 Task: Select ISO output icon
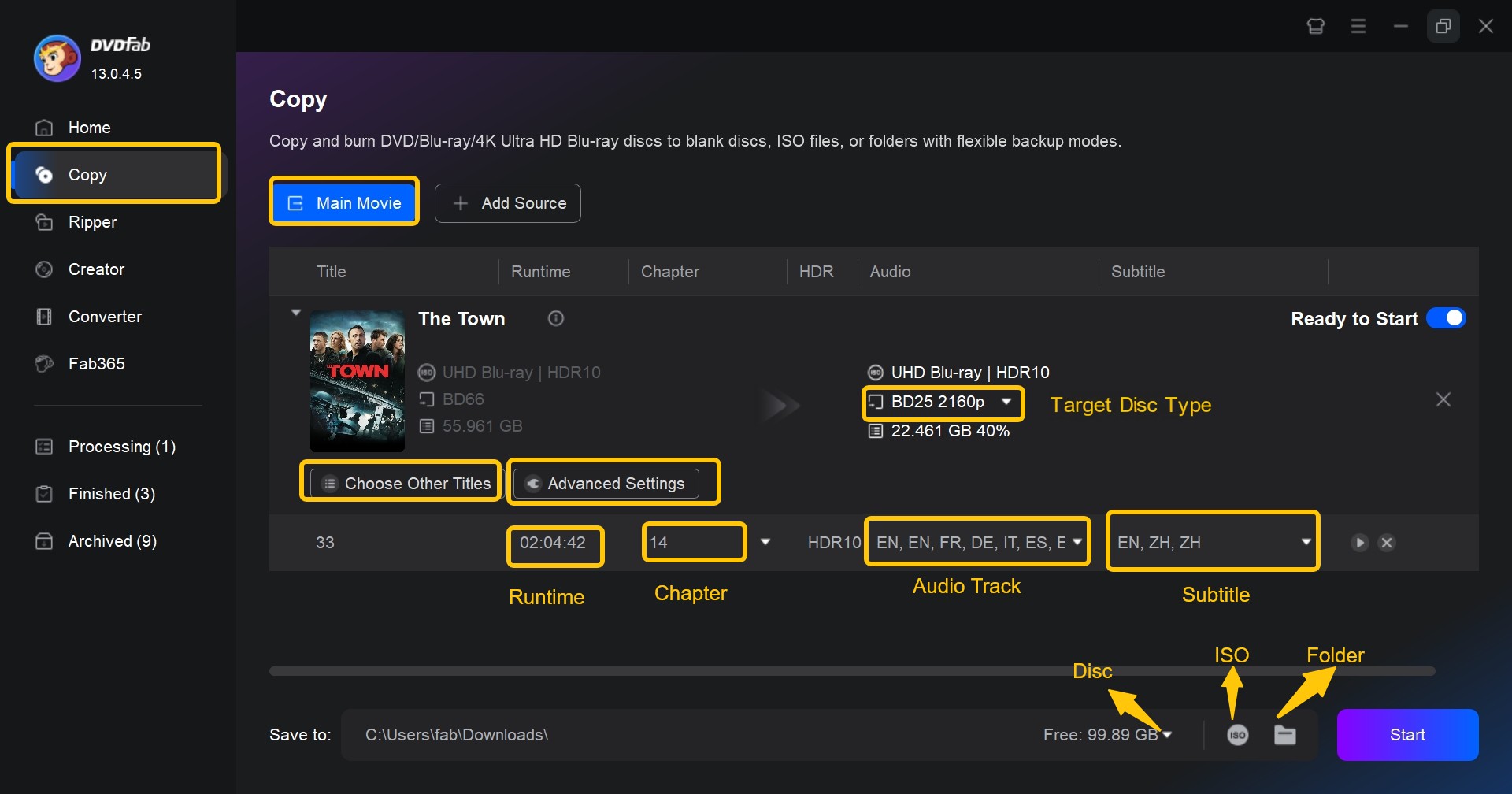click(1238, 735)
